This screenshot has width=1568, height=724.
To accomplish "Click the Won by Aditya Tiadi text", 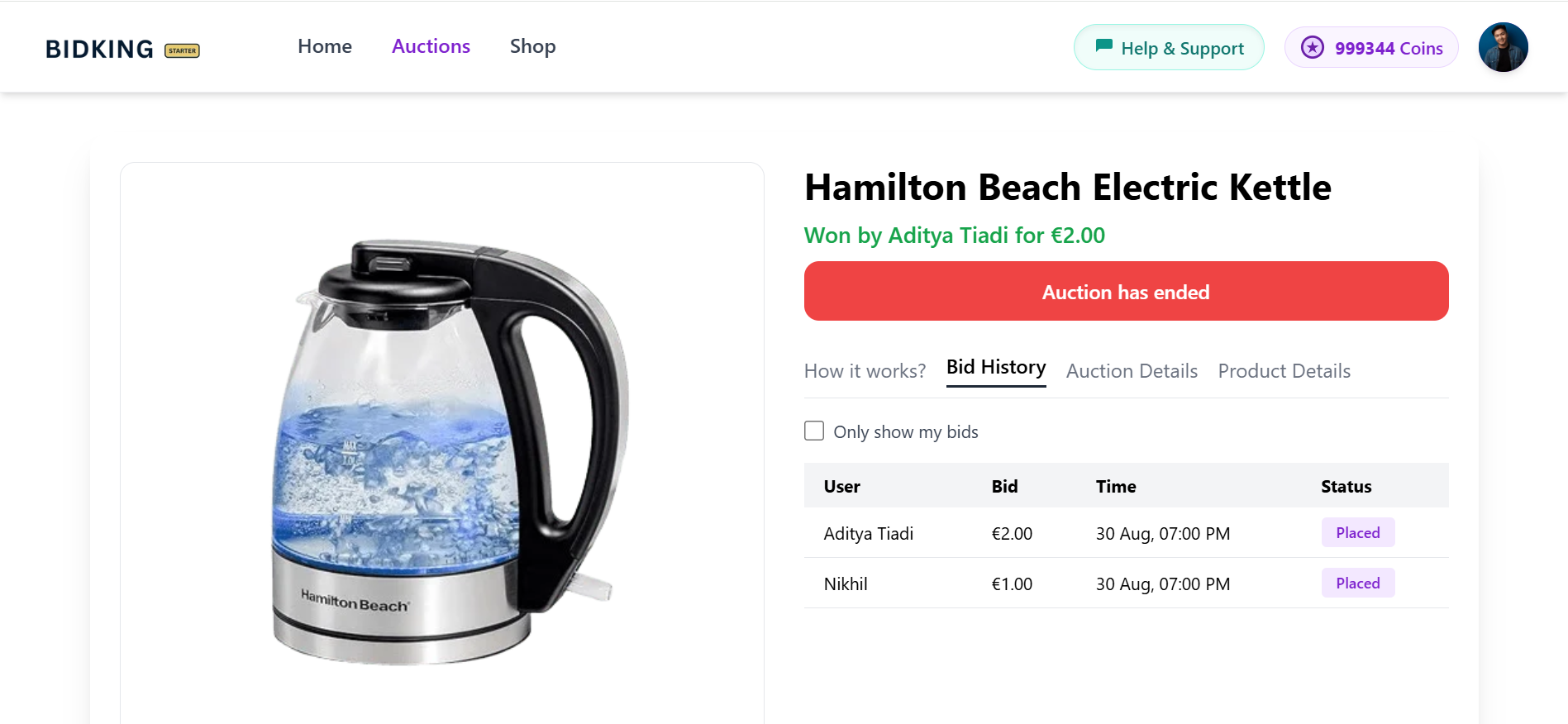I will [954, 236].
